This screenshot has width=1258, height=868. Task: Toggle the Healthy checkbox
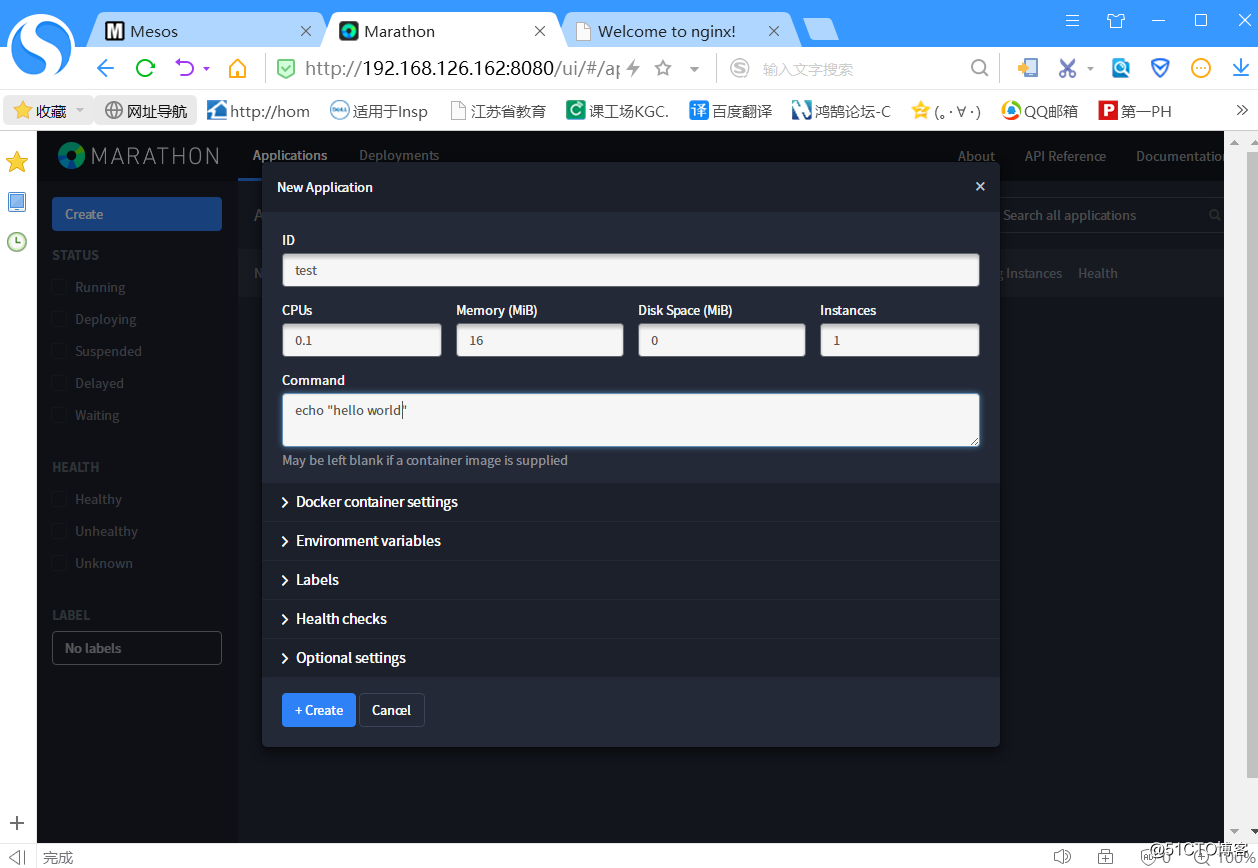59,499
